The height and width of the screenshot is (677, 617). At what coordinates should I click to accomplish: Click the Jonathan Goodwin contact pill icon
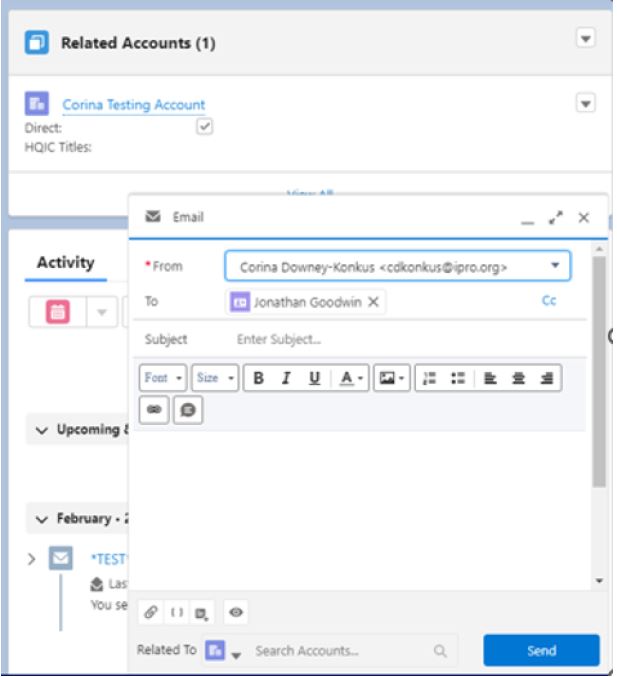(x=240, y=302)
